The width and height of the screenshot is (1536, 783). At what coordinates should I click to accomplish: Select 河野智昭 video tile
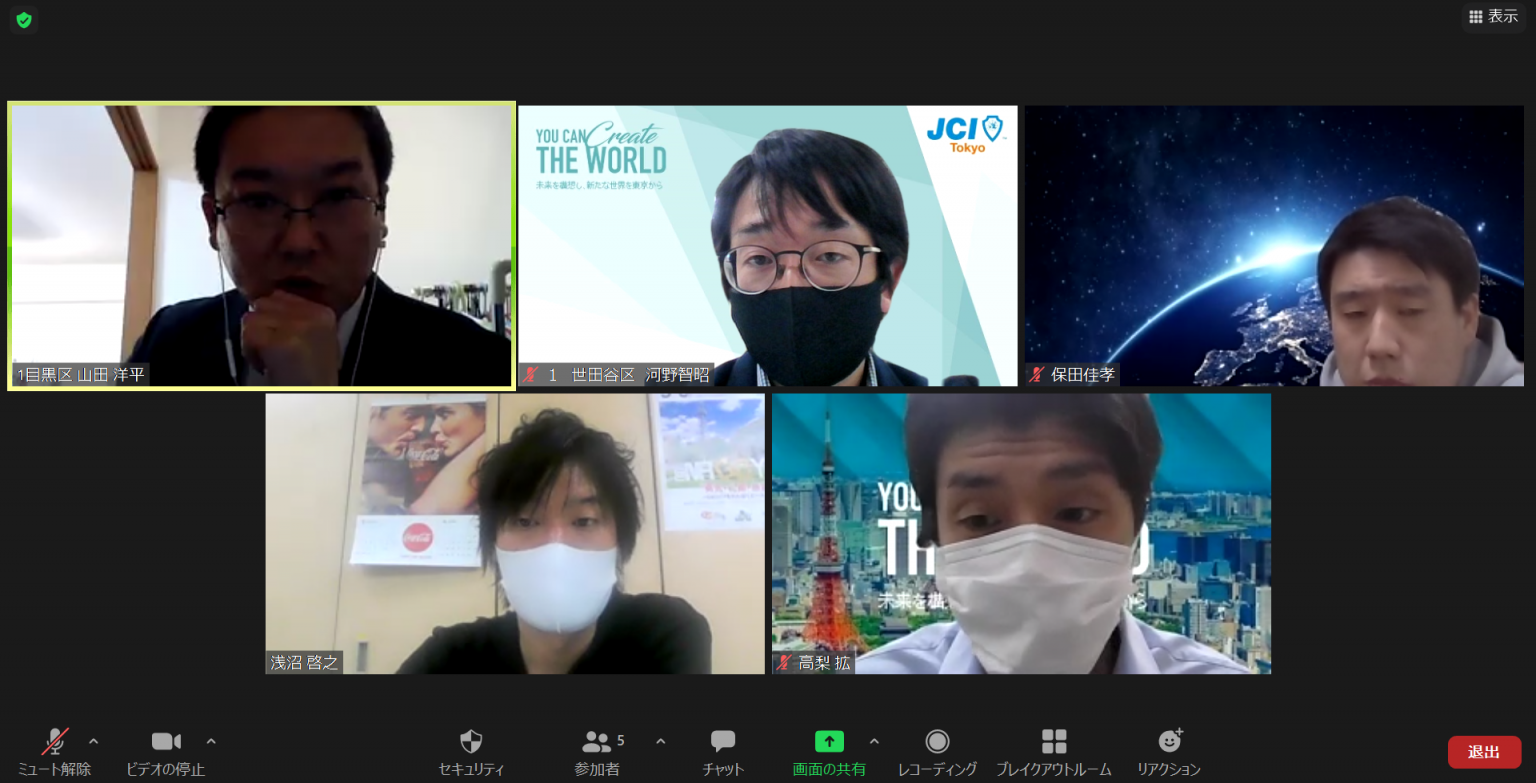coord(767,245)
